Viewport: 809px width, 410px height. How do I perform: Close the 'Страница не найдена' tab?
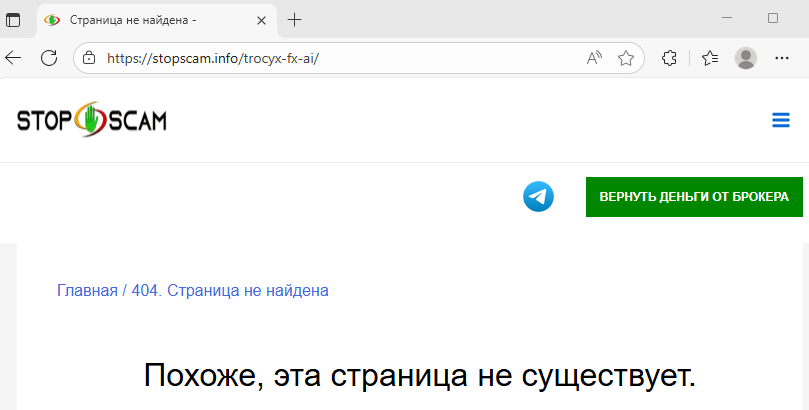tap(262, 21)
